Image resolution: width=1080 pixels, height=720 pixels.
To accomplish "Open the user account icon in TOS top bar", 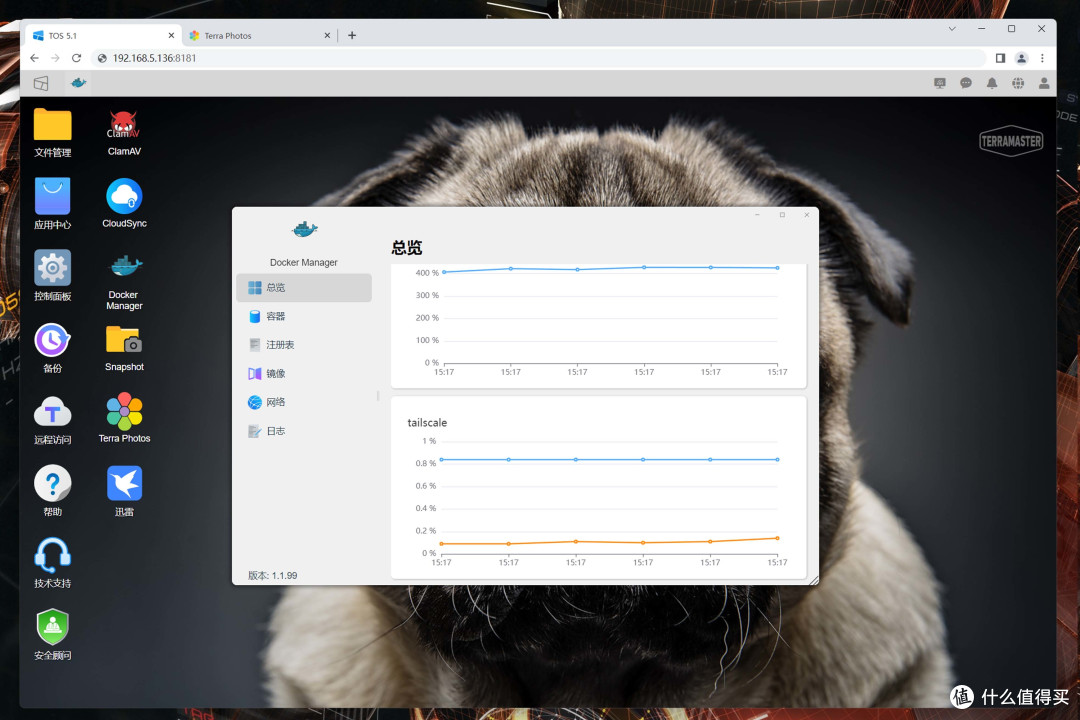I will [x=1044, y=83].
